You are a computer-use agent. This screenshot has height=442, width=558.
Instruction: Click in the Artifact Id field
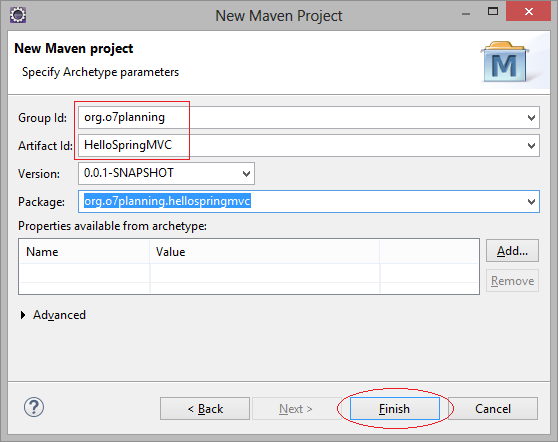pyautogui.click(x=301, y=146)
